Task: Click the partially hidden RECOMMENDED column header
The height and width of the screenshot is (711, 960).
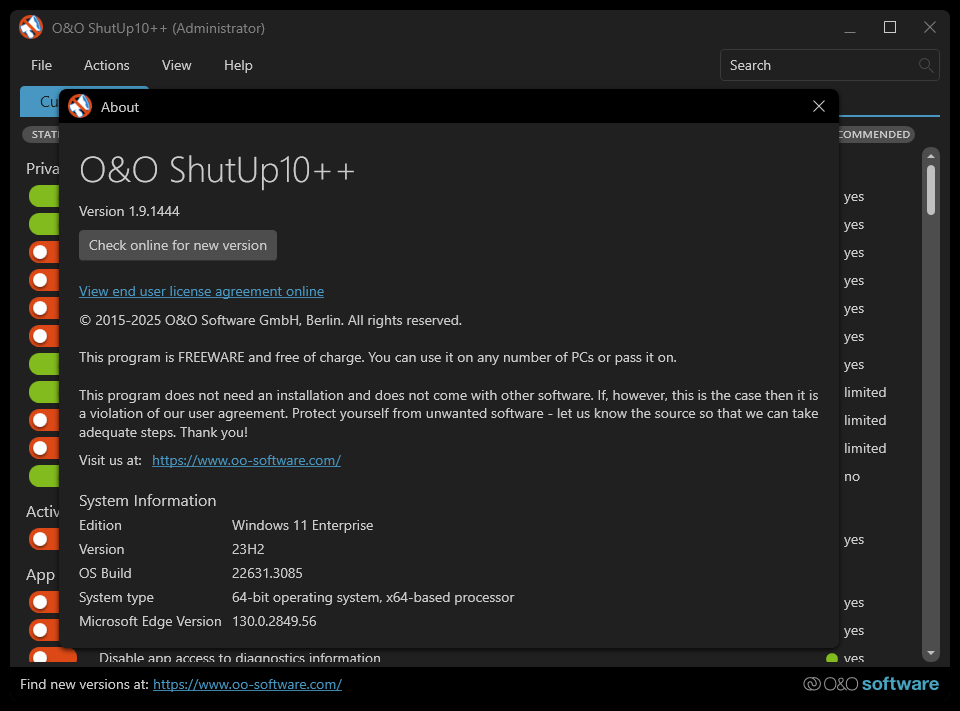Action: pyautogui.click(x=876, y=134)
